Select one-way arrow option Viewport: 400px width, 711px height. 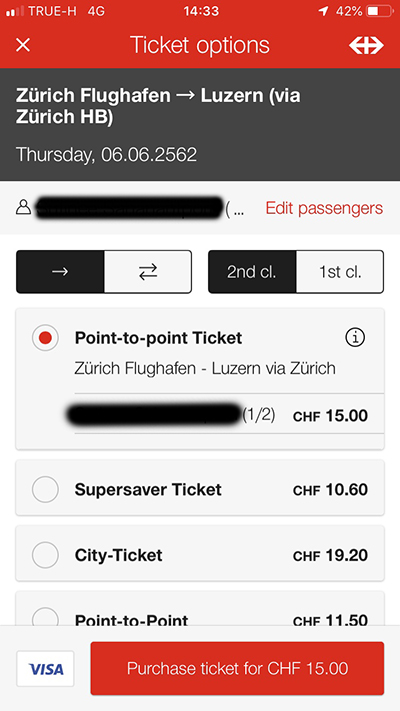[x=60, y=272]
